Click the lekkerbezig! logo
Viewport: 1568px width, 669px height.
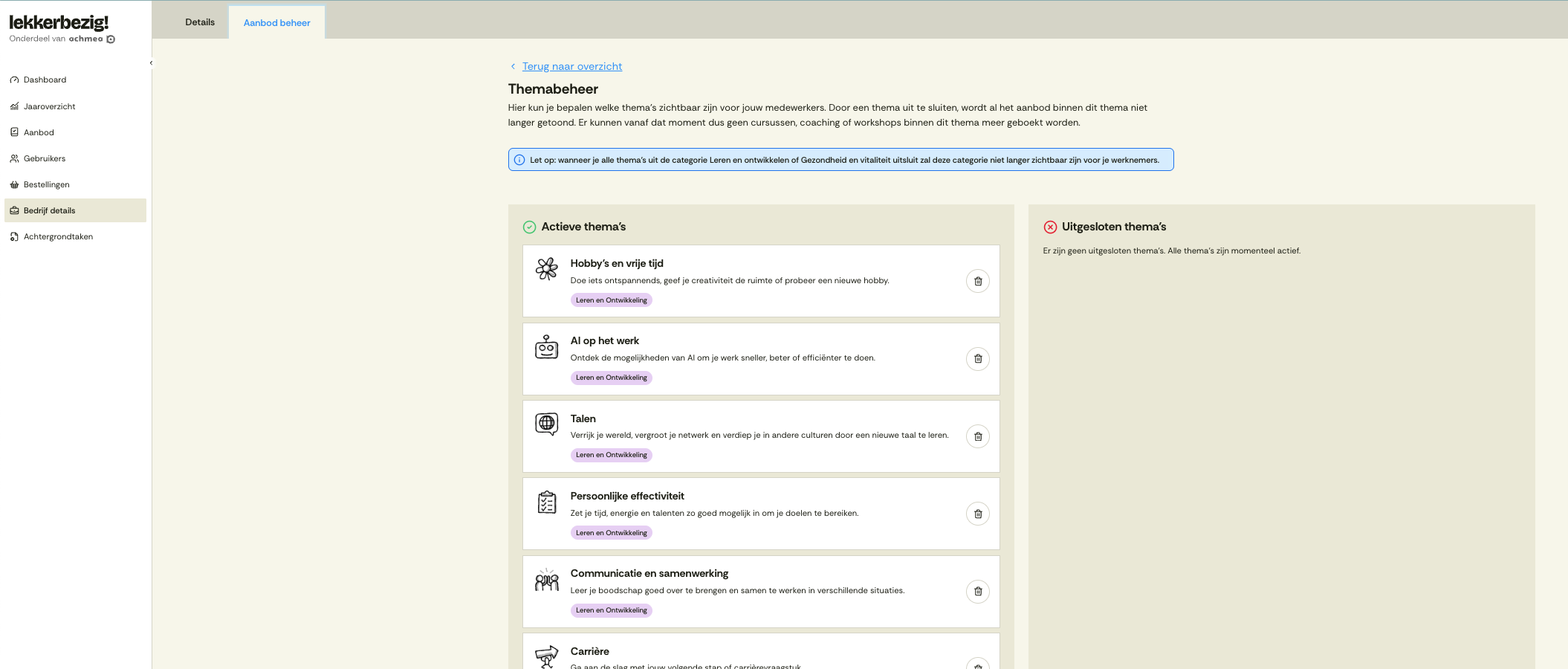tap(59, 23)
